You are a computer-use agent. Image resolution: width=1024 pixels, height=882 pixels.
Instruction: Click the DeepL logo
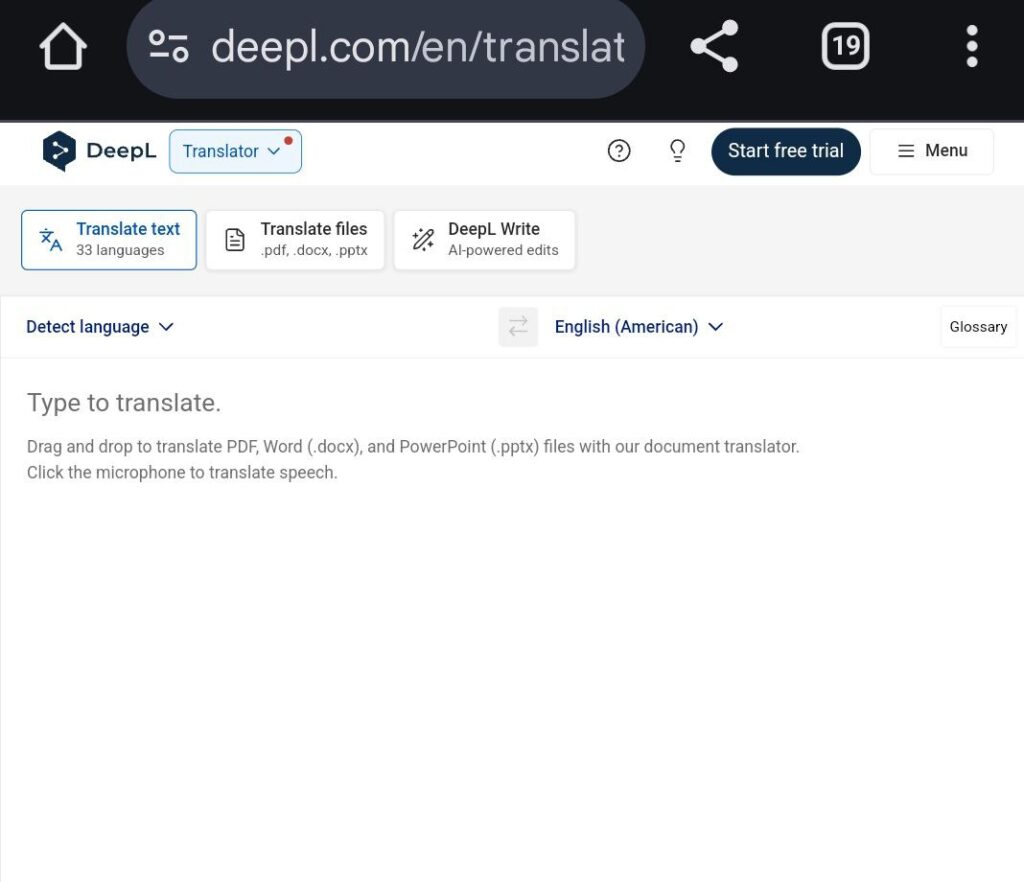tap(99, 151)
